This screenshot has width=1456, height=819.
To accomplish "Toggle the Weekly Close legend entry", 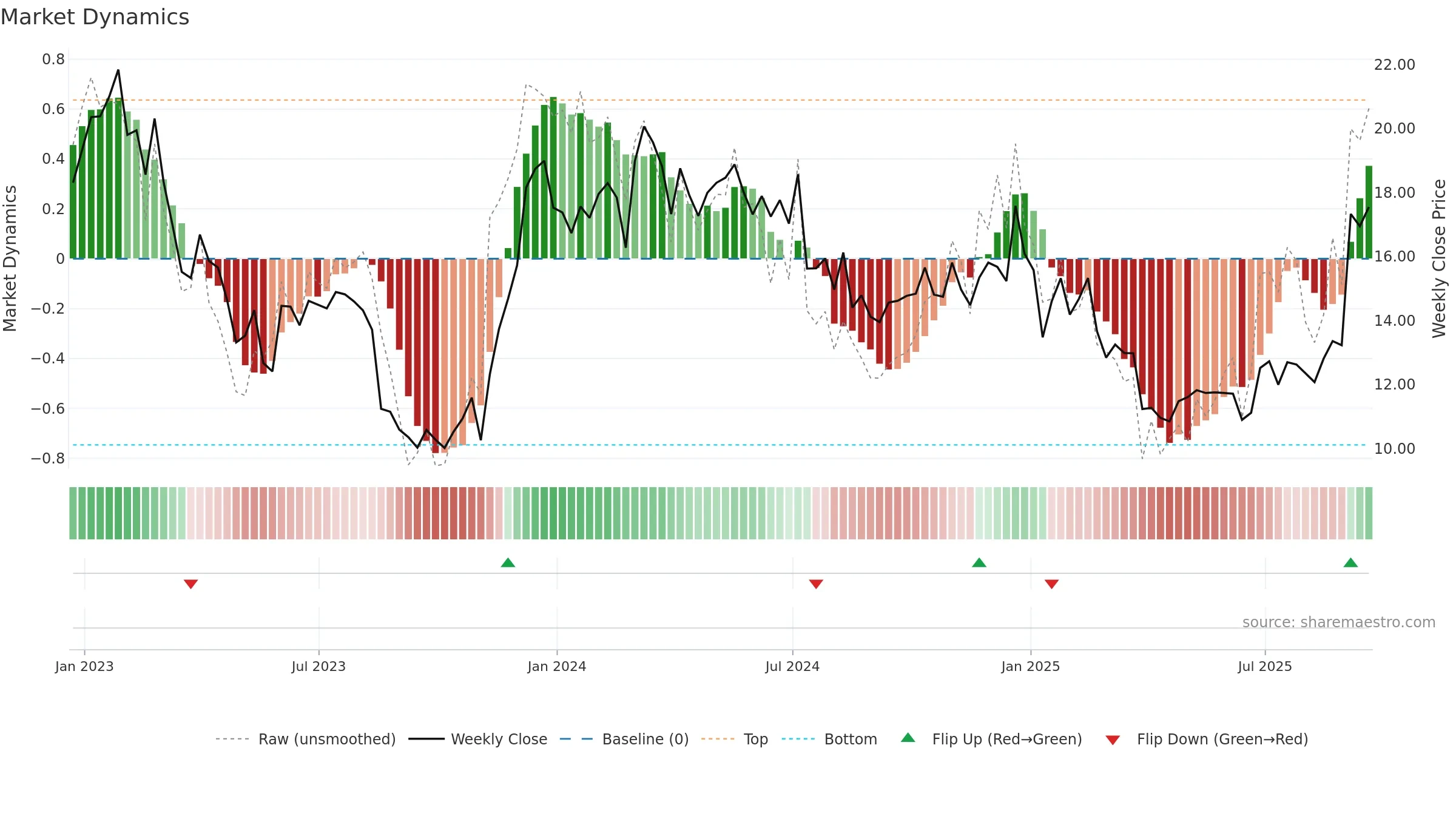I will pos(477,739).
